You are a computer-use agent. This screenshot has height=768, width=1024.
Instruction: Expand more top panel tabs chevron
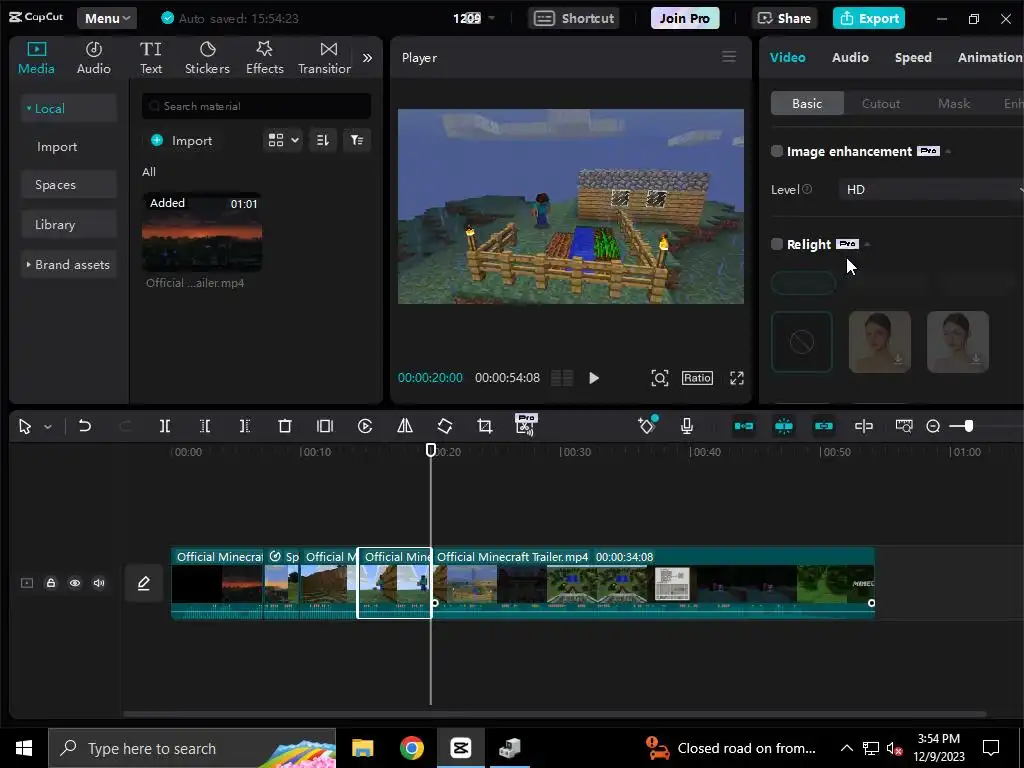pyautogui.click(x=368, y=58)
